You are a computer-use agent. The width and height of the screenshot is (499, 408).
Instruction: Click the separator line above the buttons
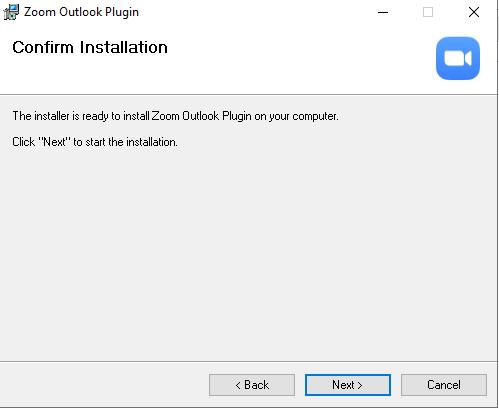coord(248,361)
